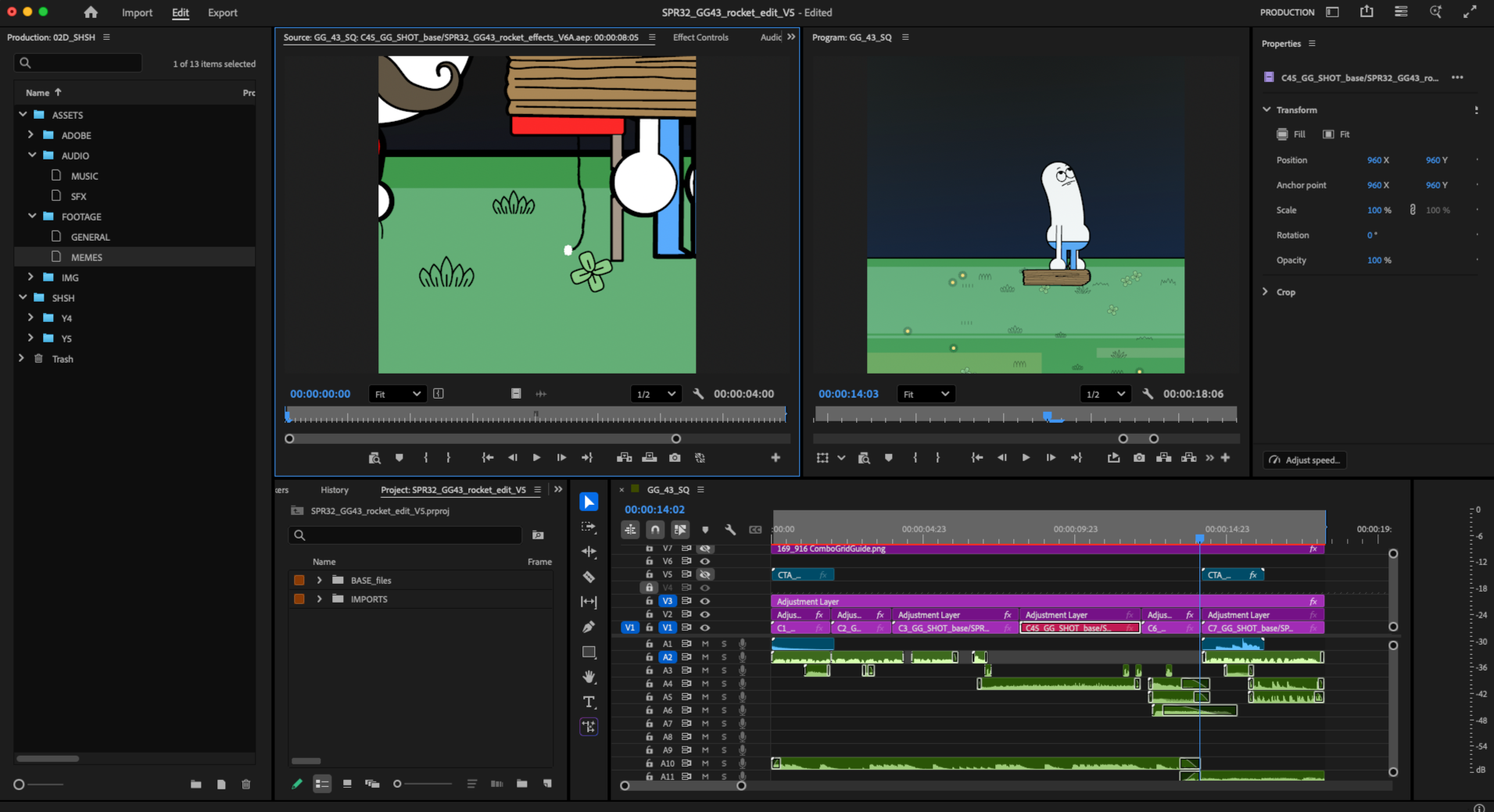Collapse the ASSETS folder
This screenshot has height=812, width=1494.
pos(23,114)
